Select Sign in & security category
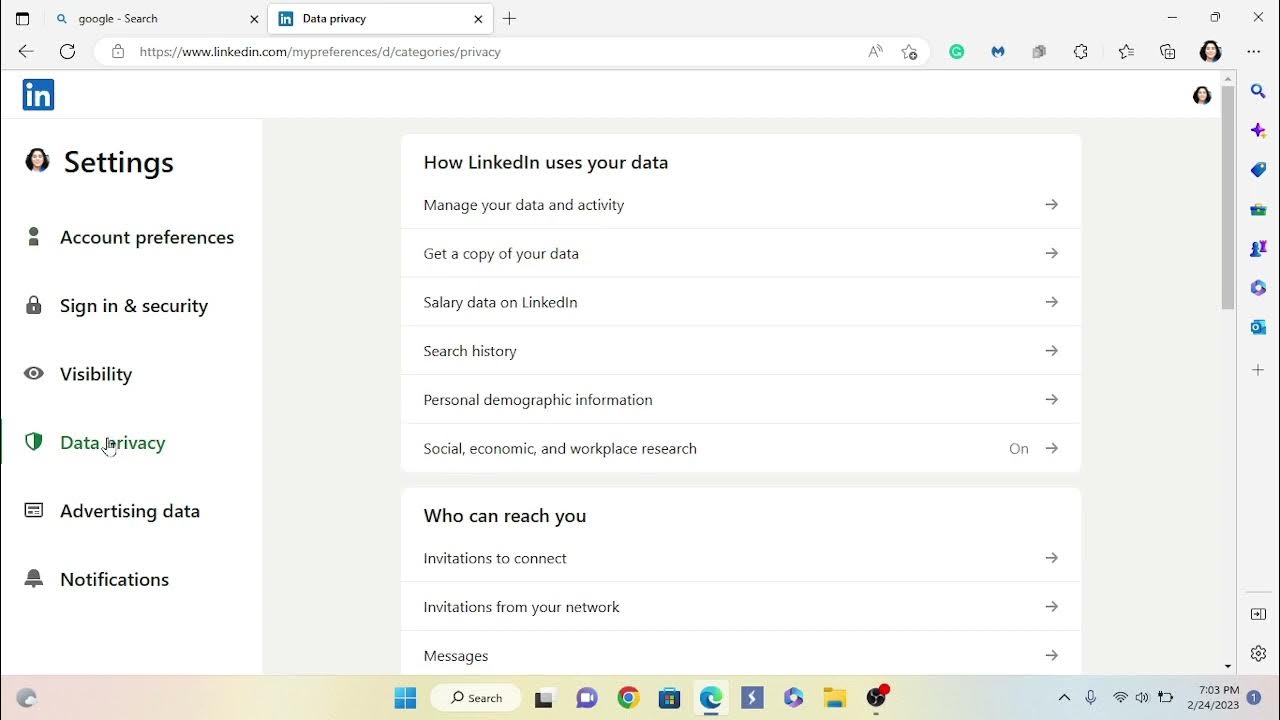Image resolution: width=1280 pixels, height=720 pixels. click(134, 306)
